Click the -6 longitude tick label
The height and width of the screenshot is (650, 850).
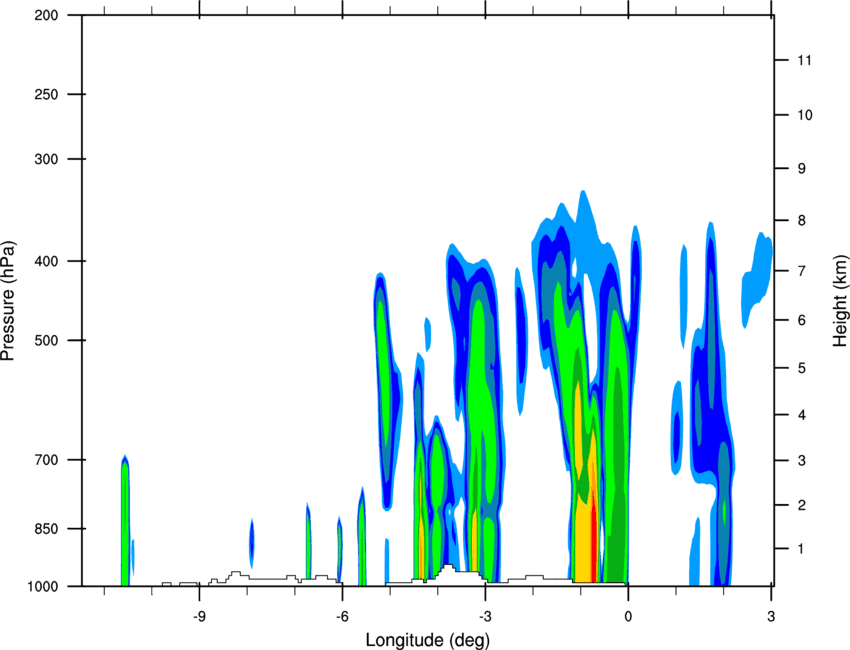point(342,616)
